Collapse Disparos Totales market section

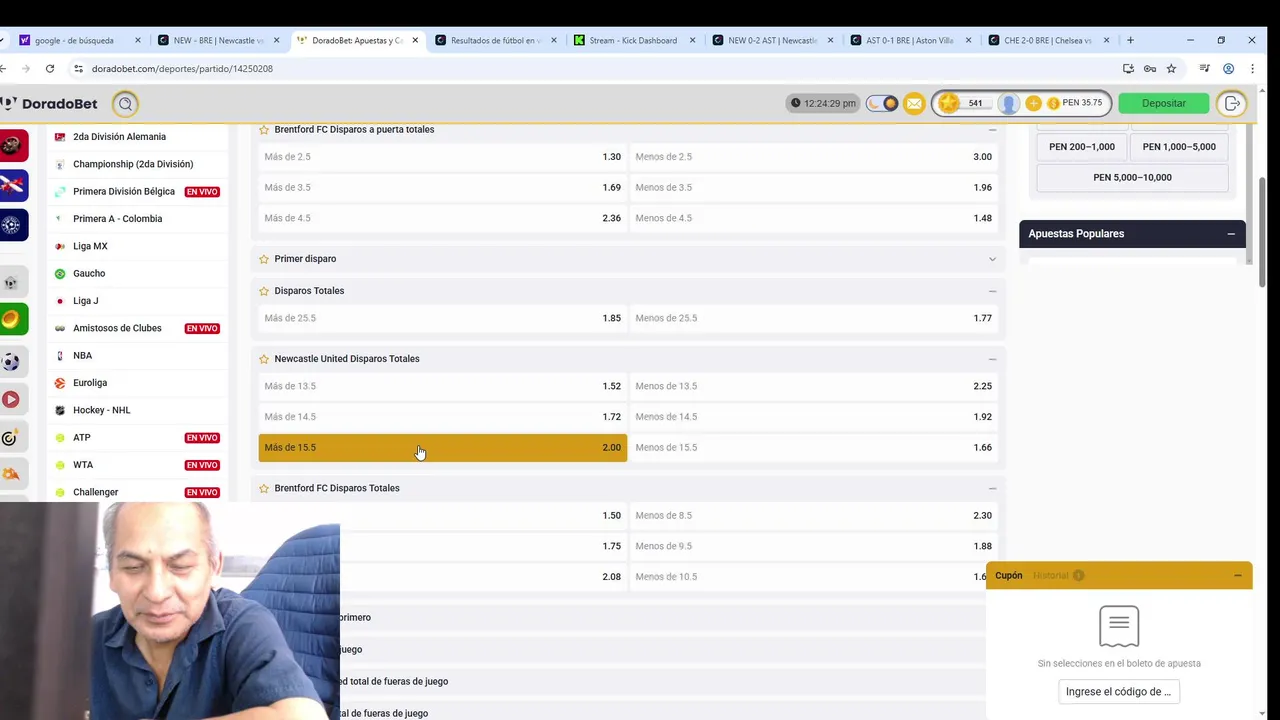[x=992, y=291]
